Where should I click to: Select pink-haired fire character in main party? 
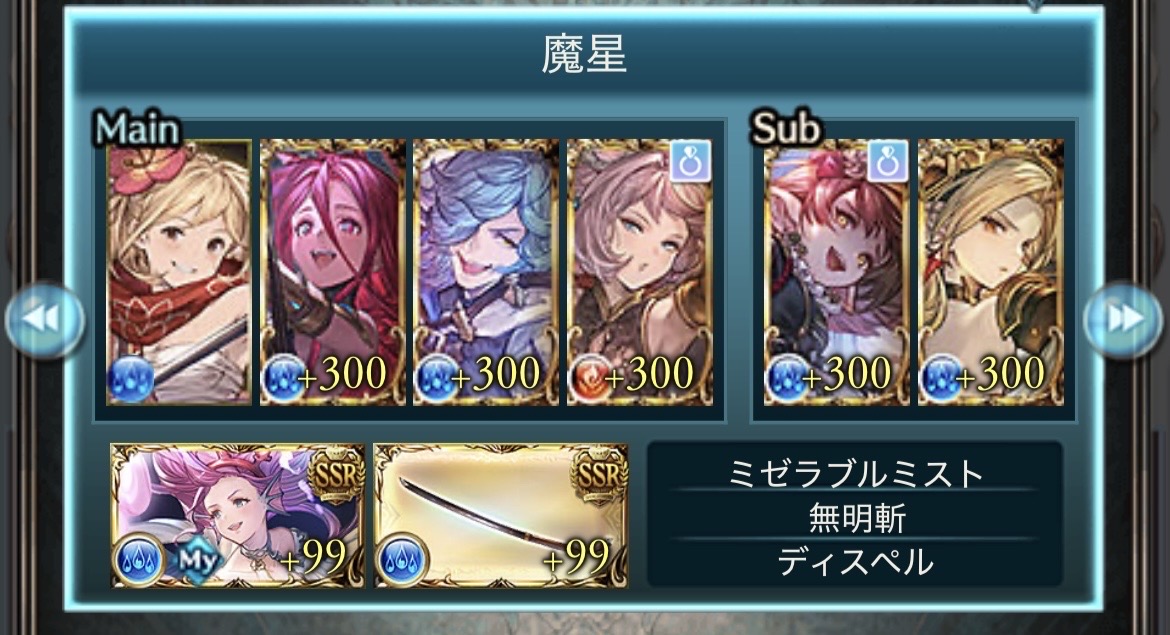pos(639,272)
